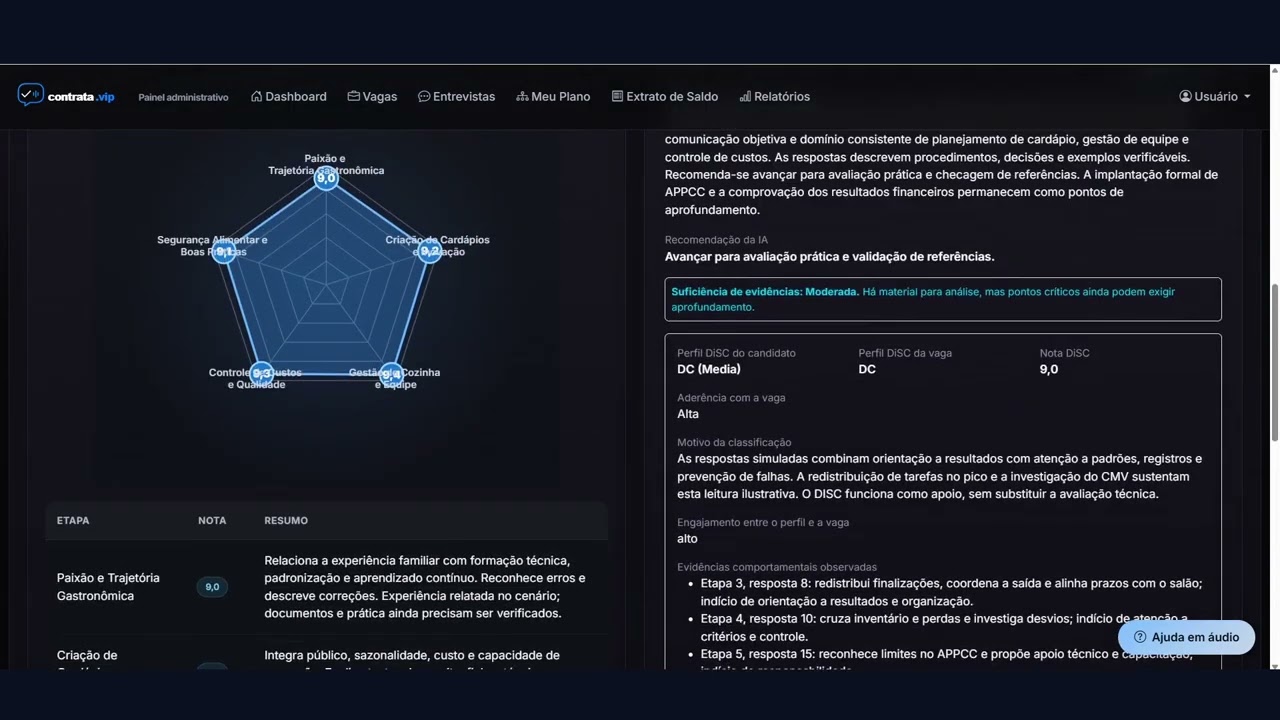Go to the Vagas page
The width and height of the screenshot is (1280, 720).
tap(372, 97)
